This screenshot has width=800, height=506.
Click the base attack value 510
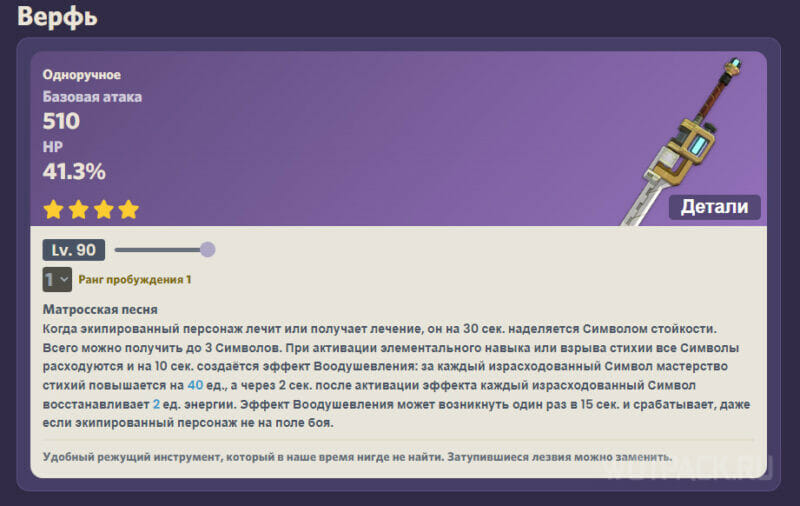click(x=61, y=121)
